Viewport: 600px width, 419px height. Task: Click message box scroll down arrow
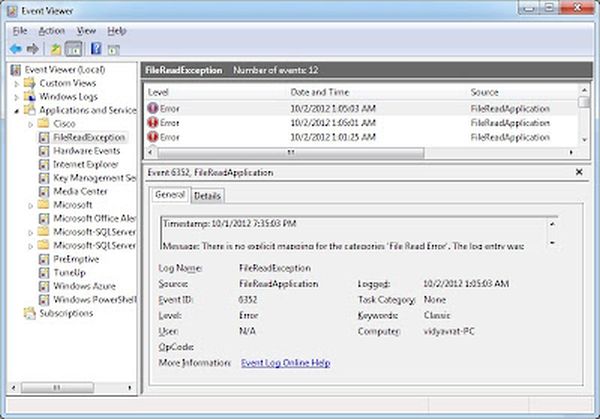point(552,243)
